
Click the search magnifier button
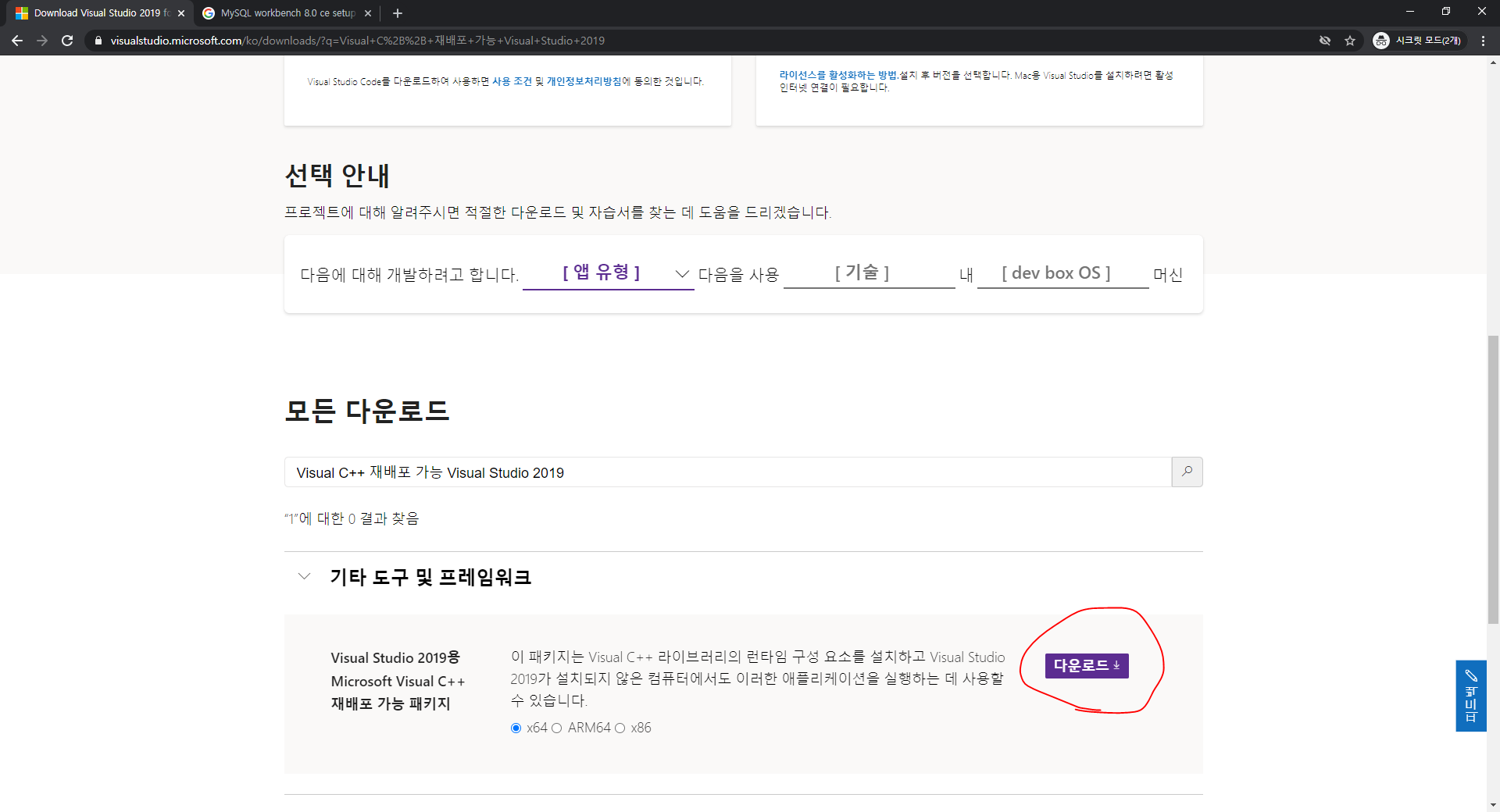1187,472
